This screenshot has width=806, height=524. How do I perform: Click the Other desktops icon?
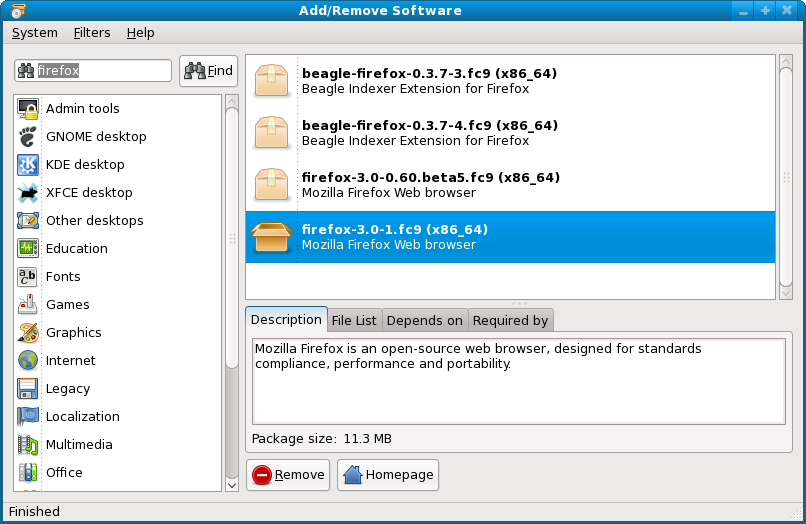point(28,221)
